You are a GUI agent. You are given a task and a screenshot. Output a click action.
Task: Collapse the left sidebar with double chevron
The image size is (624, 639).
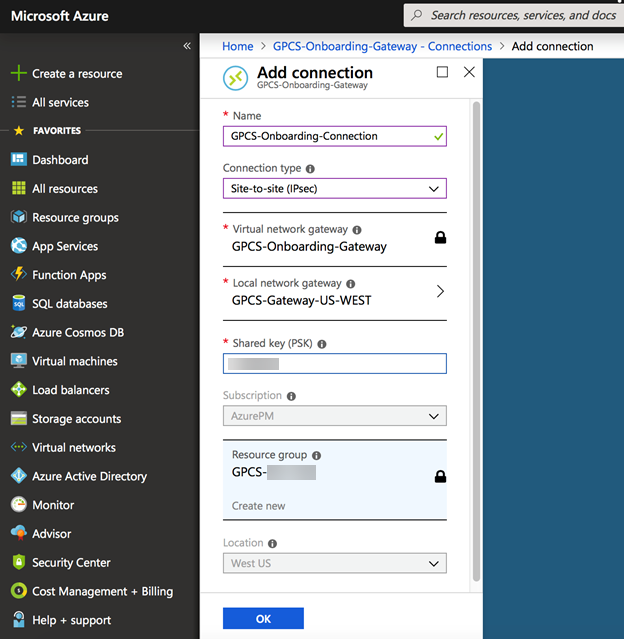pyautogui.click(x=187, y=46)
